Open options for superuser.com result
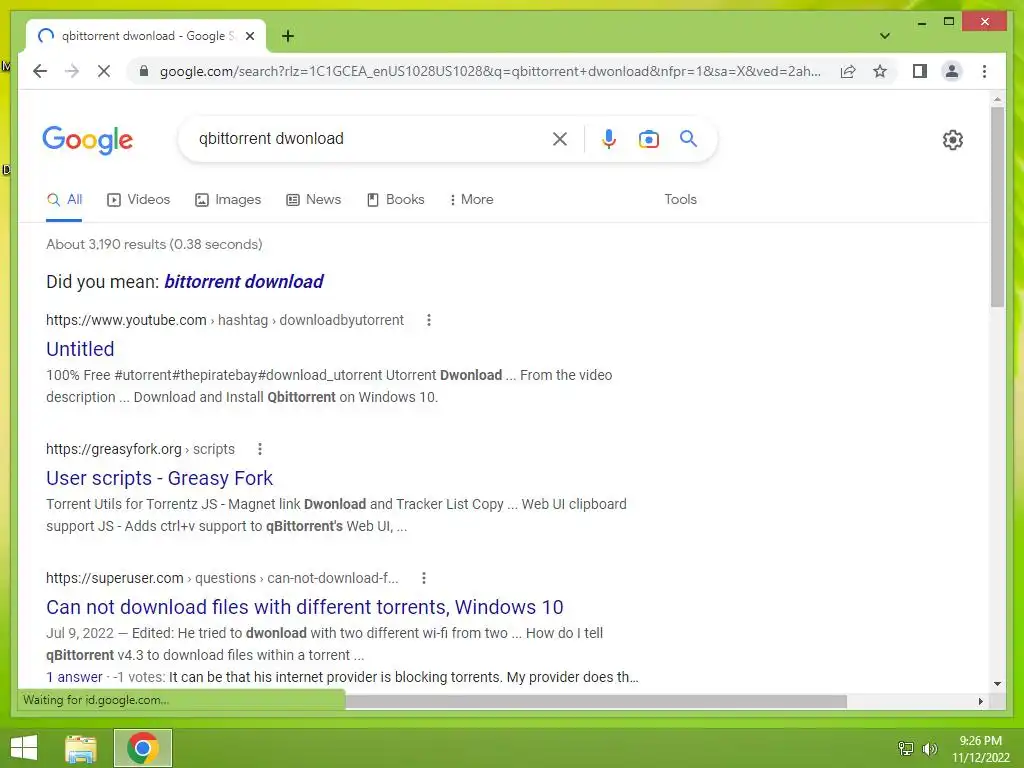Viewport: 1024px width, 768px height. (x=423, y=578)
